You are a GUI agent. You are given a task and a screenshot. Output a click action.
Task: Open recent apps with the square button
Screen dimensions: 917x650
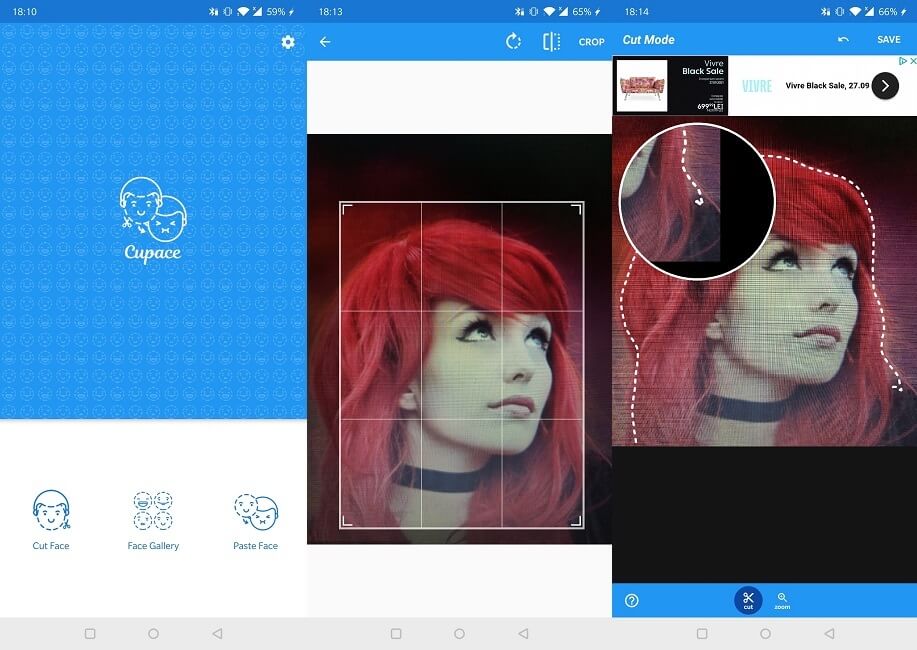[90, 633]
